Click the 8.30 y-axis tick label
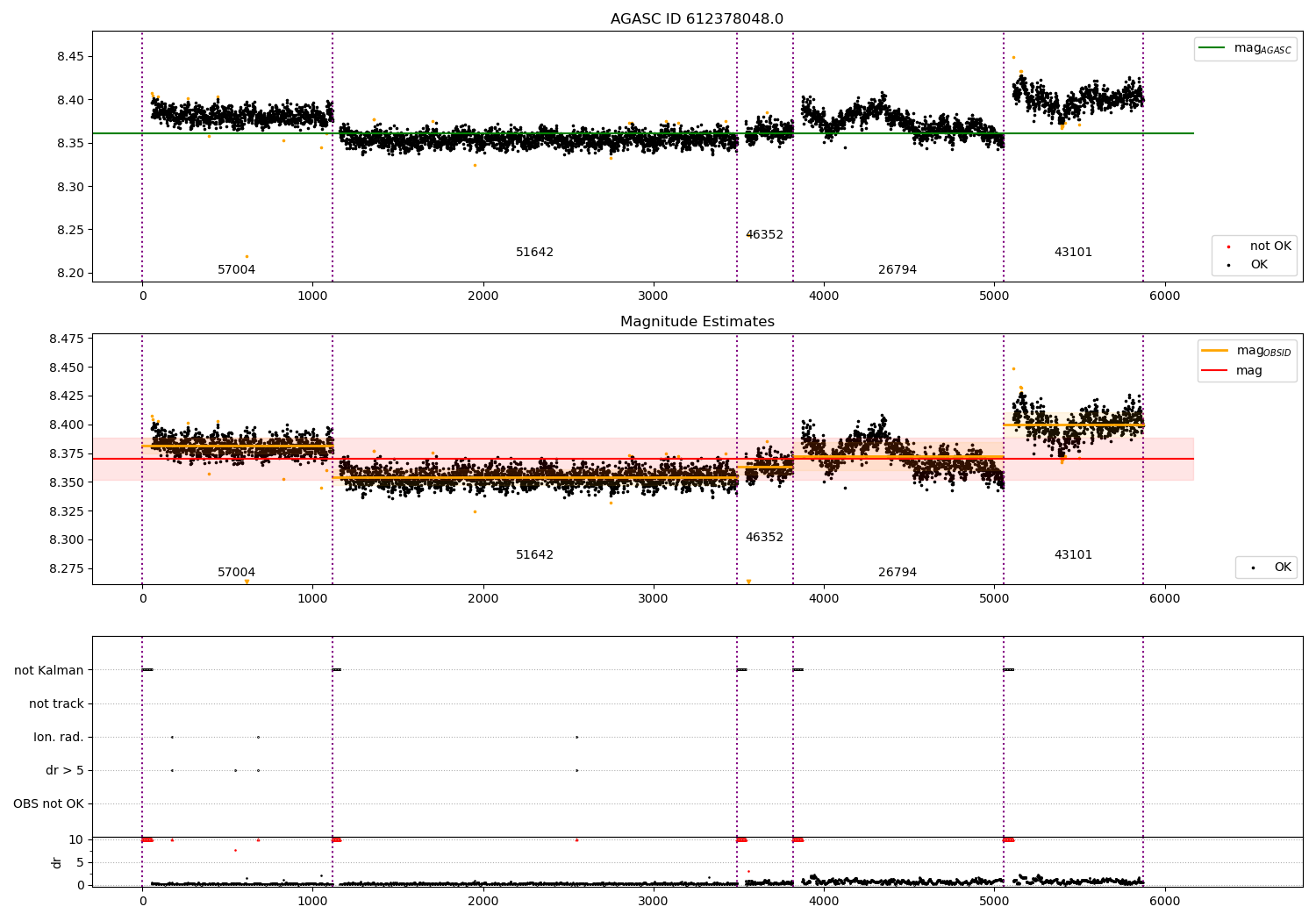The image size is (1316, 921). coord(70,187)
